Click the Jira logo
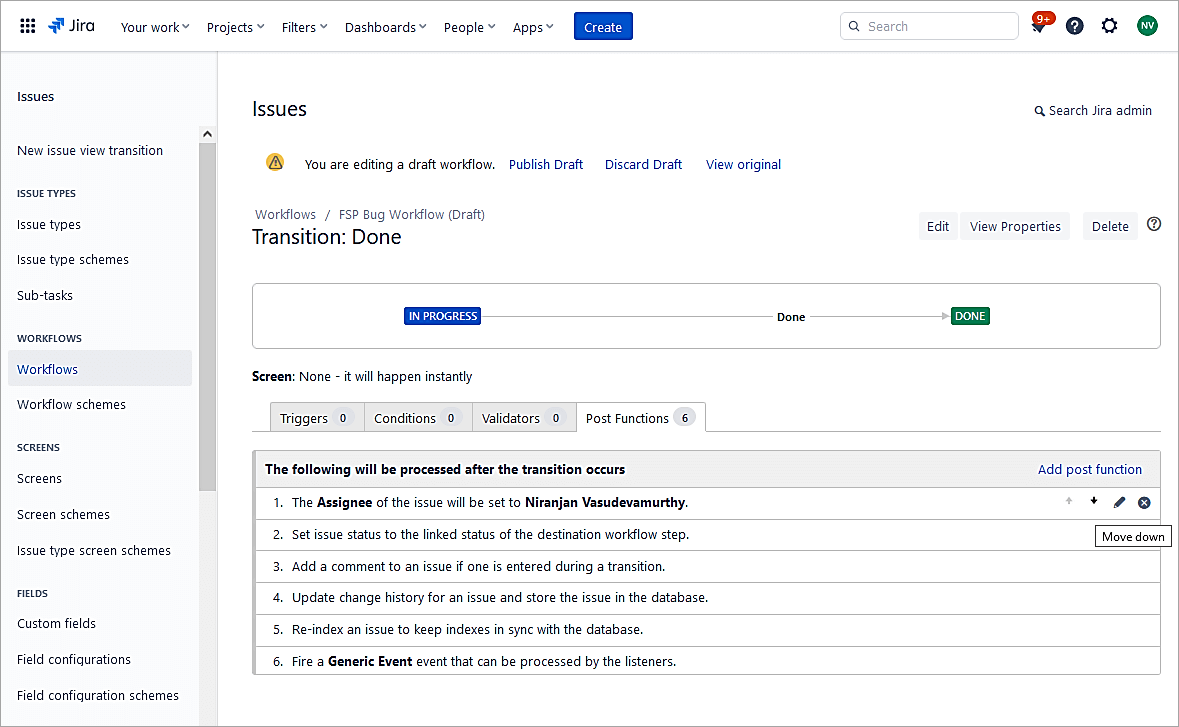 click(x=72, y=26)
